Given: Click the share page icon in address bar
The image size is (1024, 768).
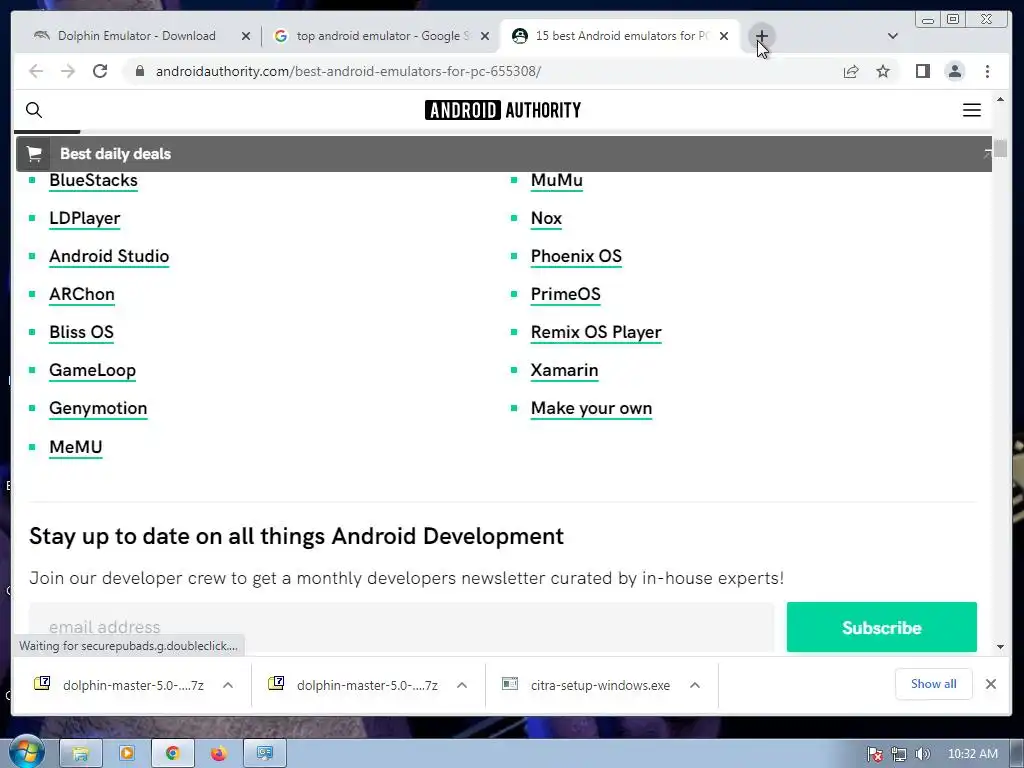Looking at the screenshot, I should (x=850, y=71).
